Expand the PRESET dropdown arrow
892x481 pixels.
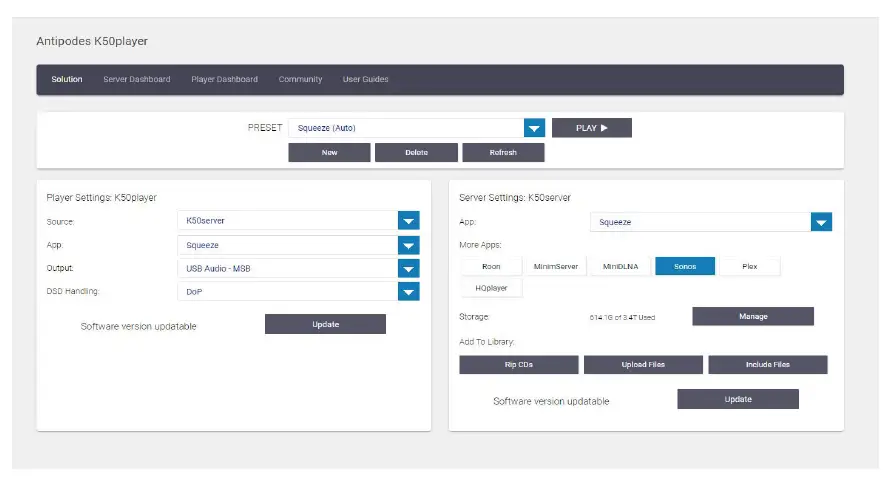pyautogui.click(x=534, y=128)
